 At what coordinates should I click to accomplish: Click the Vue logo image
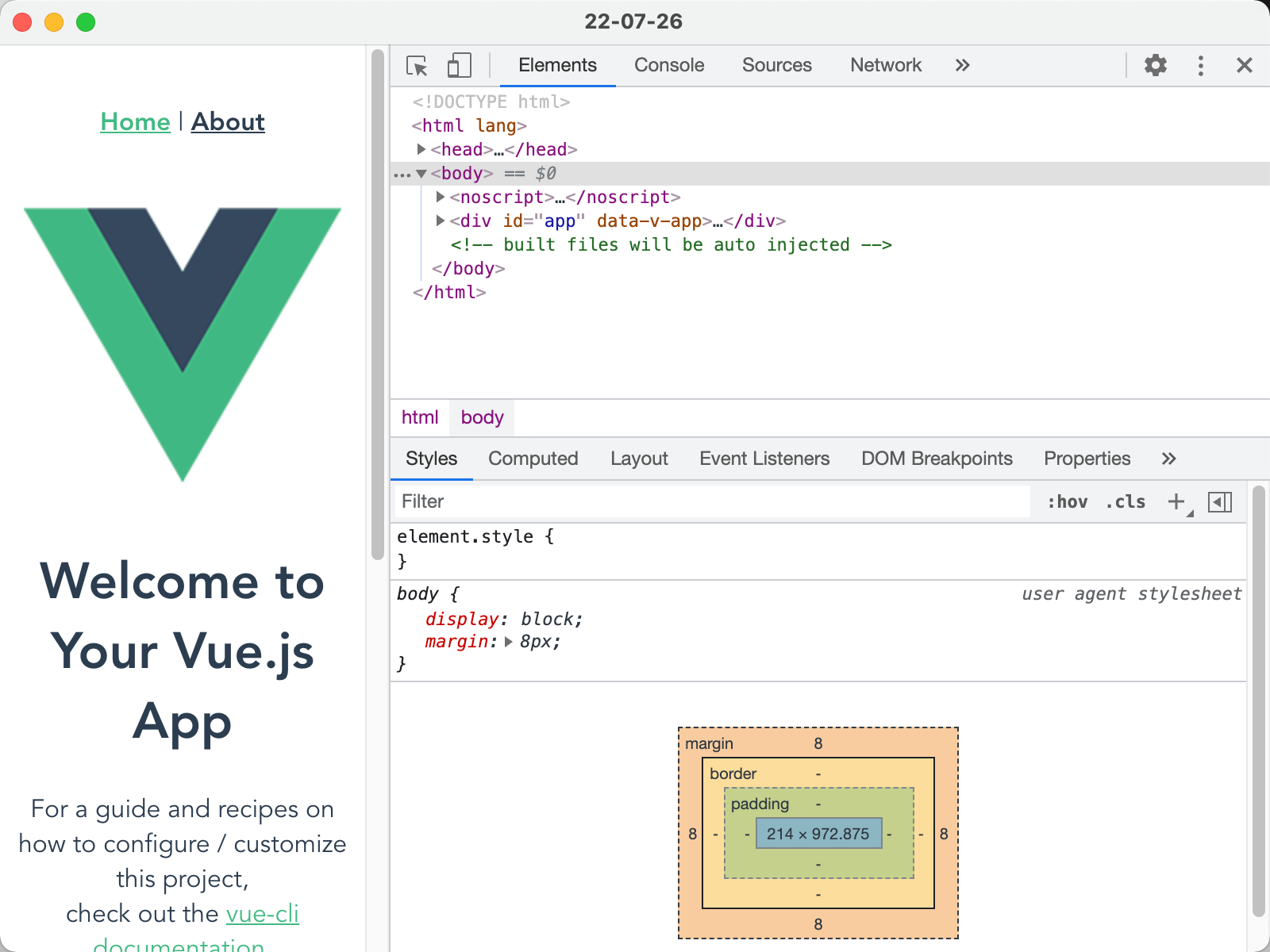183,344
